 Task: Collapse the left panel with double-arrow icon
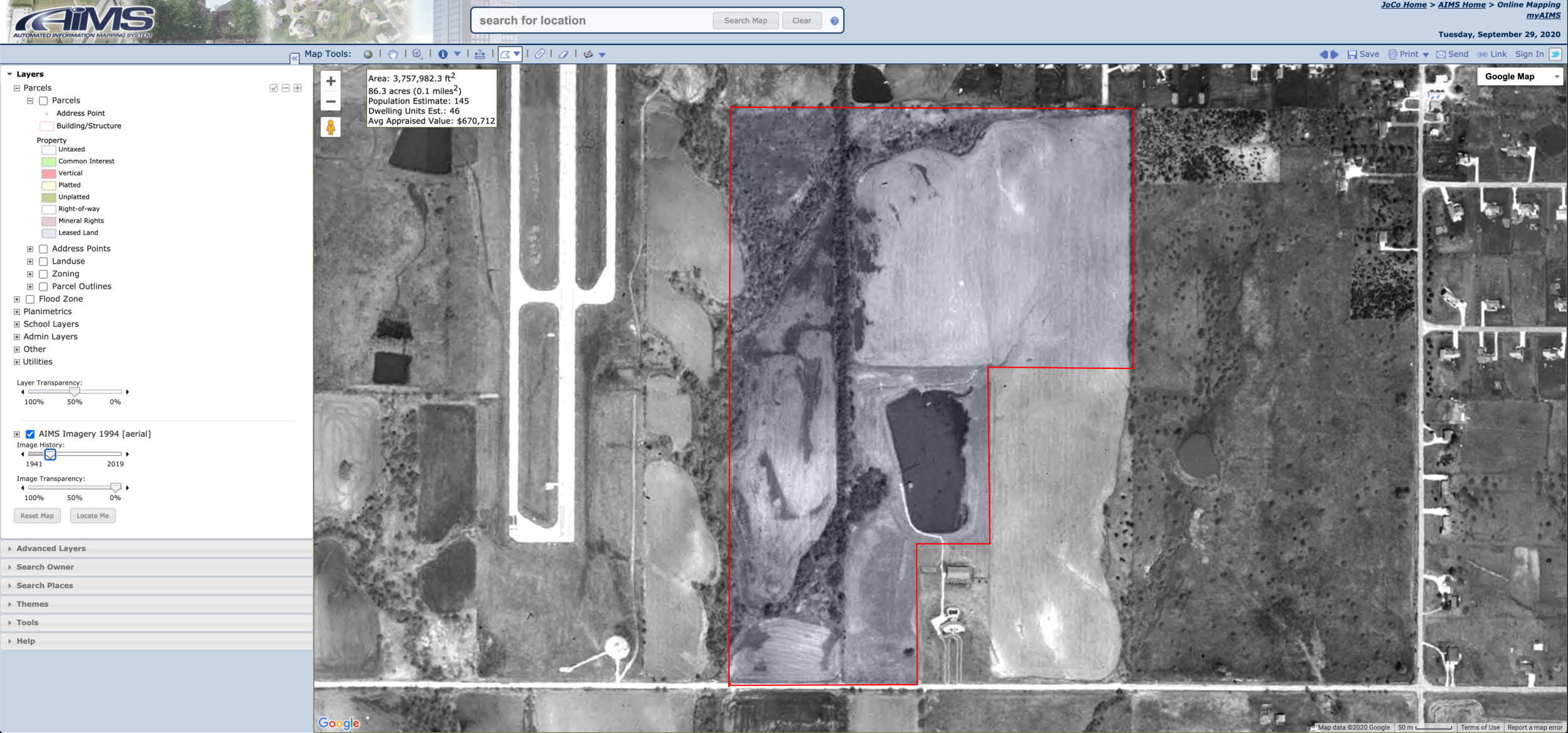(x=294, y=58)
